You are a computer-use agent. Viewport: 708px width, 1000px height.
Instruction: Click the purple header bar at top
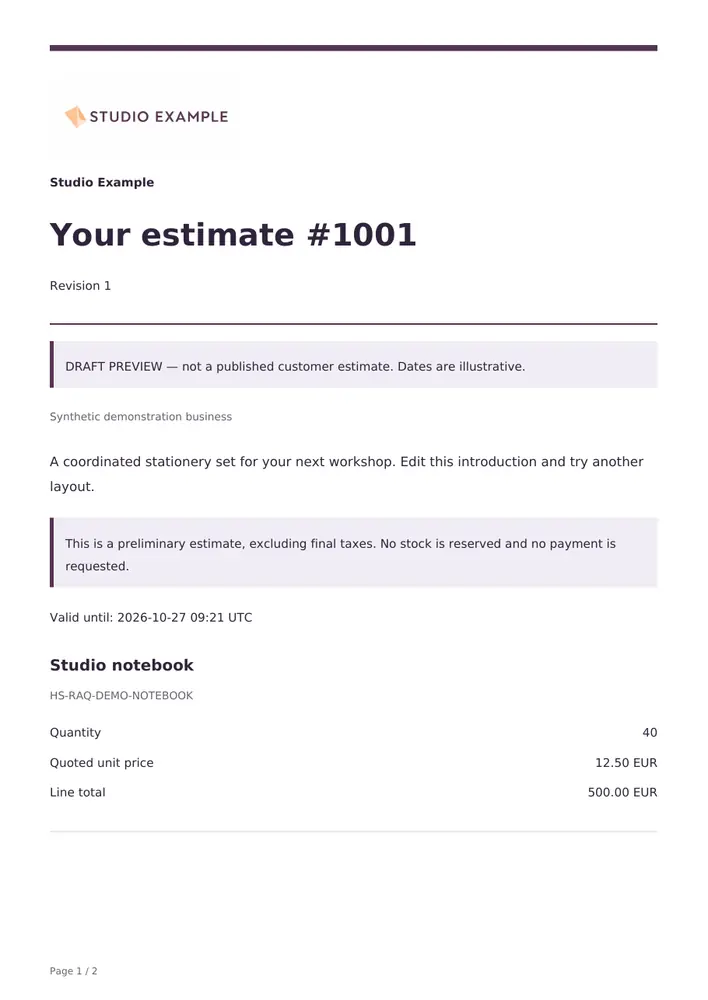coord(353,48)
